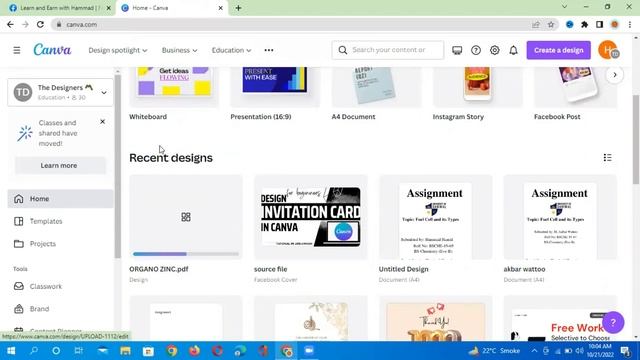Go to Home in sidebar
Viewport: 640px width, 360px height.
coord(60,199)
